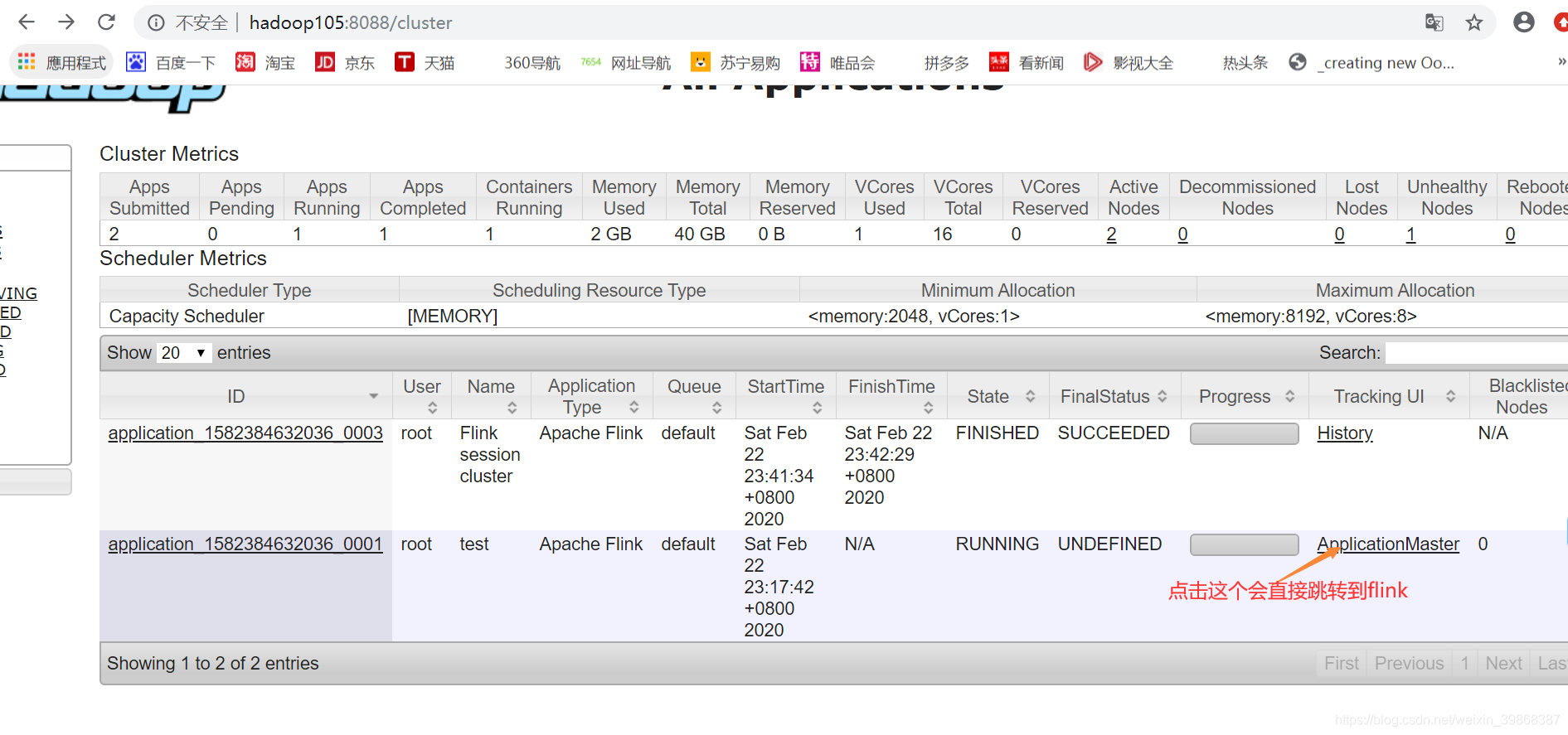1568x735 pixels.
Task: Open the 天猫 bookmark
Action: [x=425, y=62]
